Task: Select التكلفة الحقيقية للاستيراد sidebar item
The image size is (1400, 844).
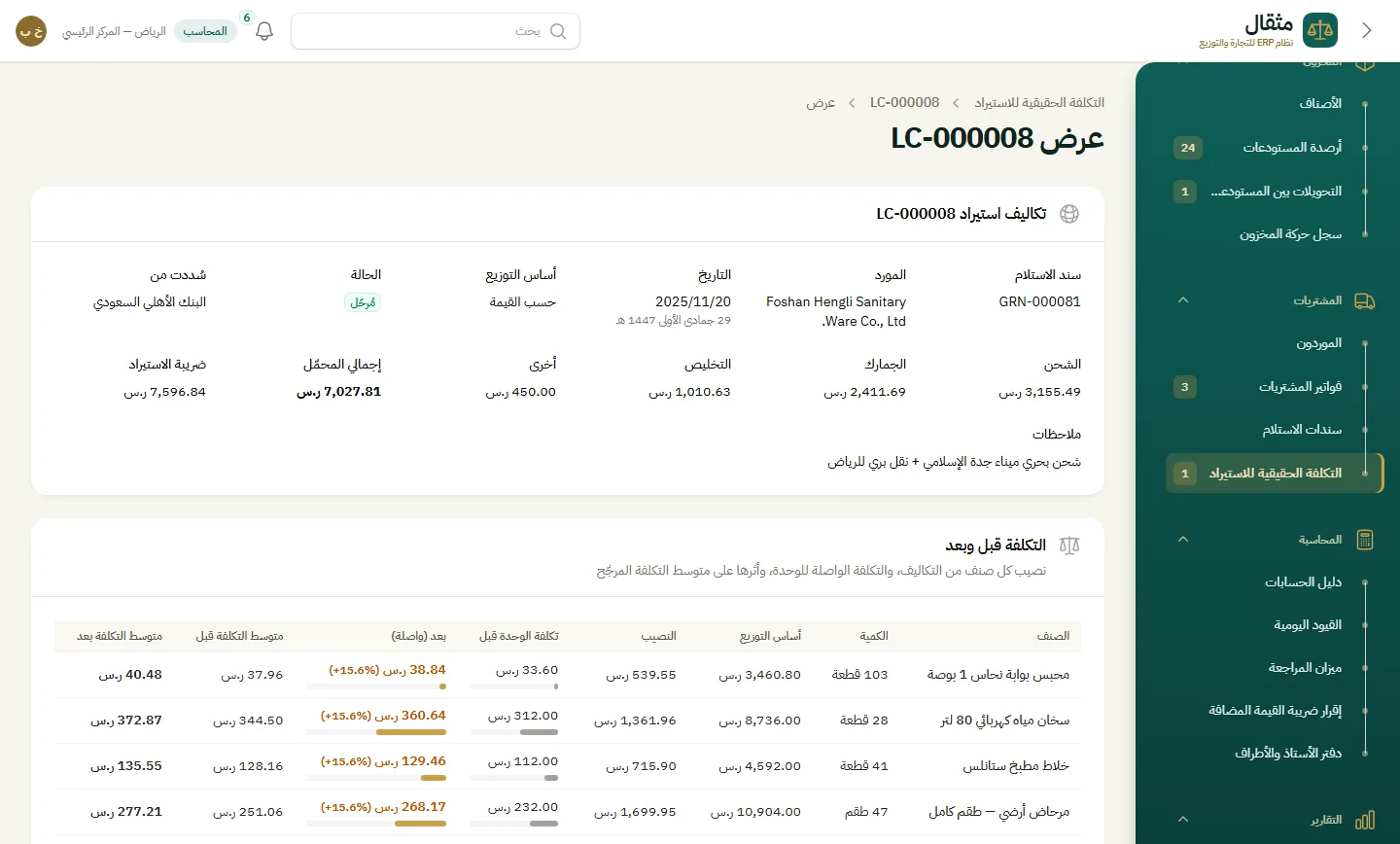Action: coord(1274,474)
